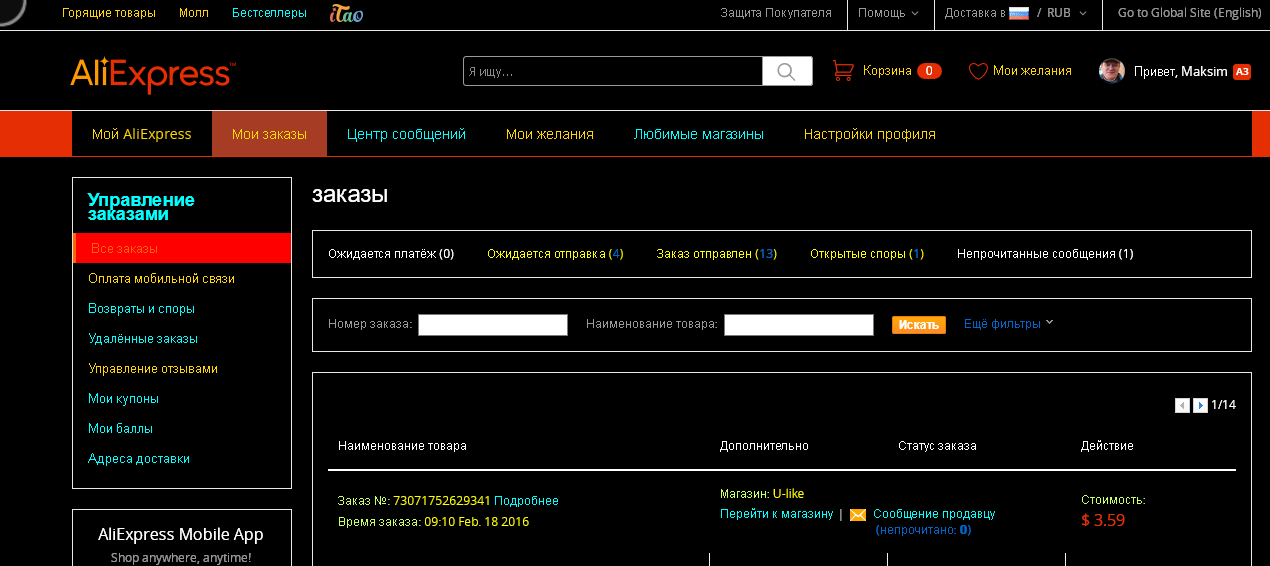Click the envelope message icon

(858, 515)
